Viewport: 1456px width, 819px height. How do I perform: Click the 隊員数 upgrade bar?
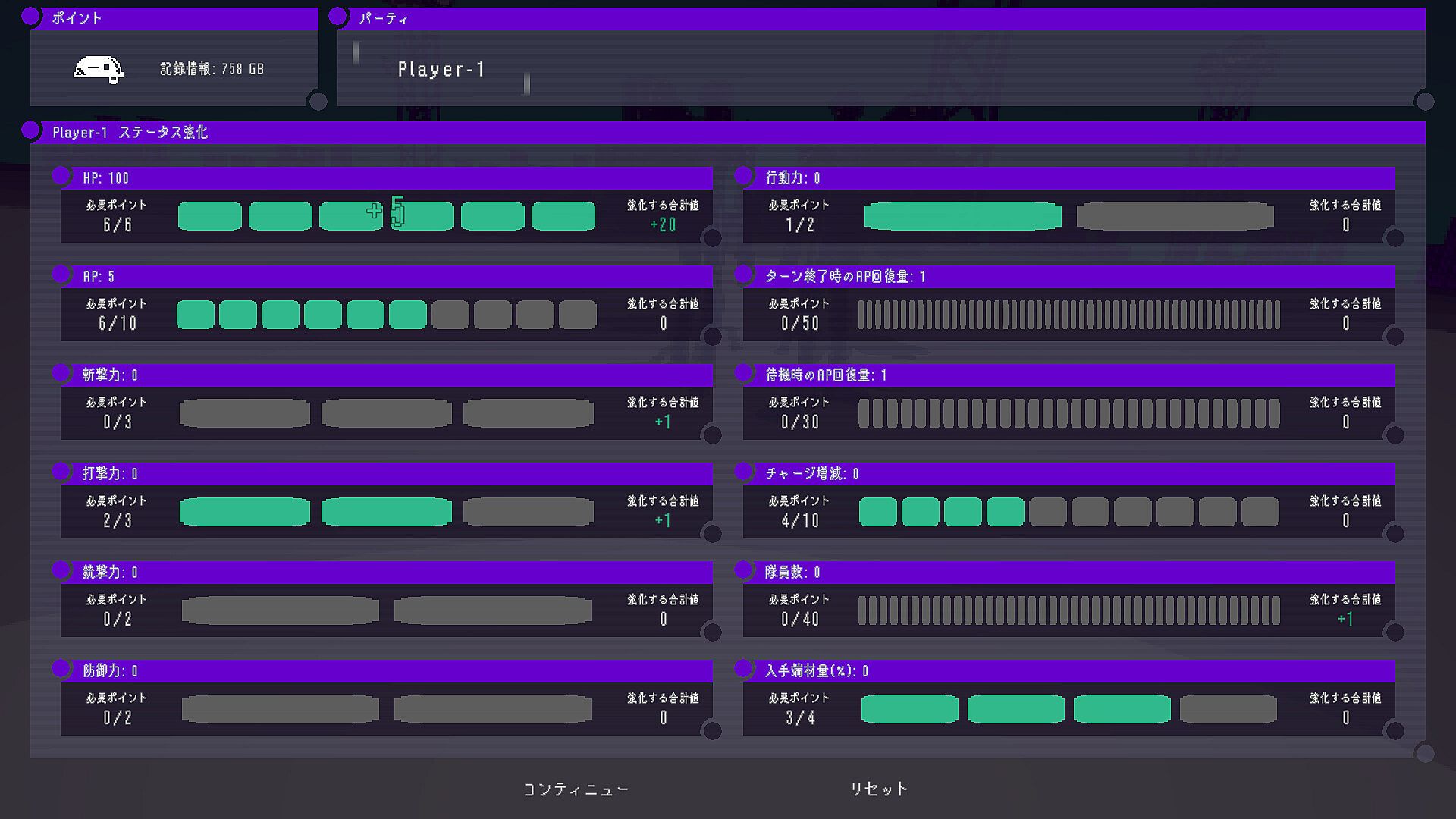[x=1069, y=610]
